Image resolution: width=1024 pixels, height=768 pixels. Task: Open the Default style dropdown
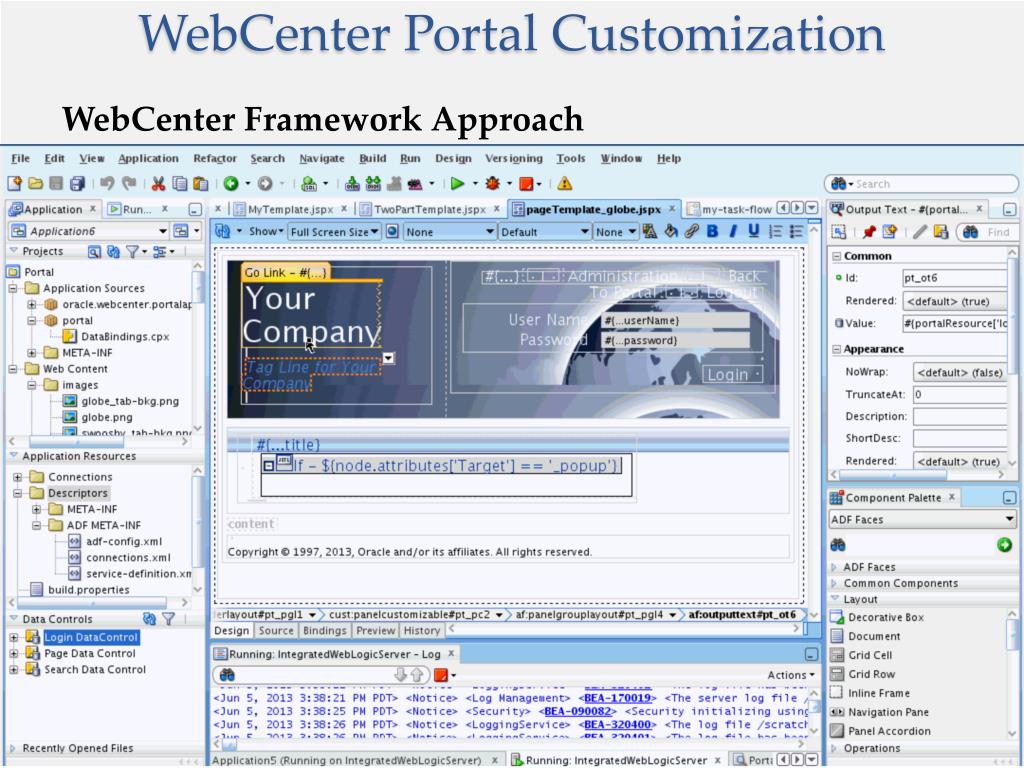pyautogui.click(x=545, y=231)
